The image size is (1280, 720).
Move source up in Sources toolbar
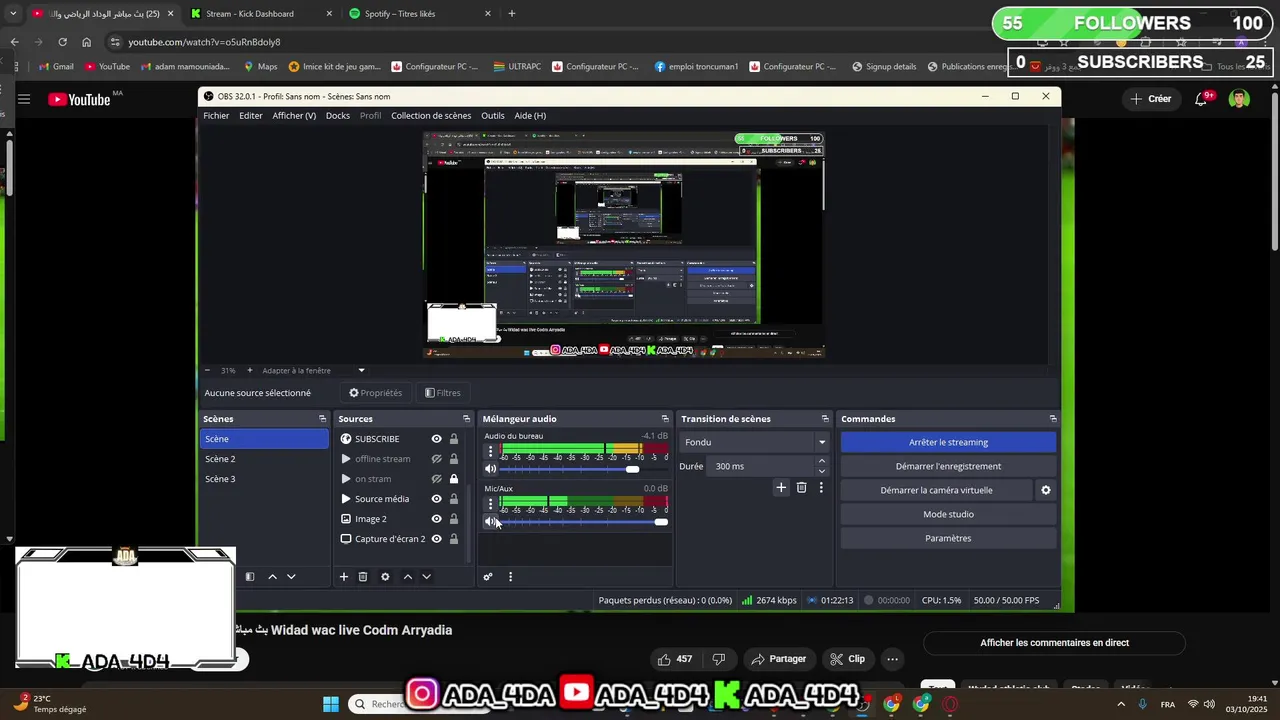(x=407, y=577)
